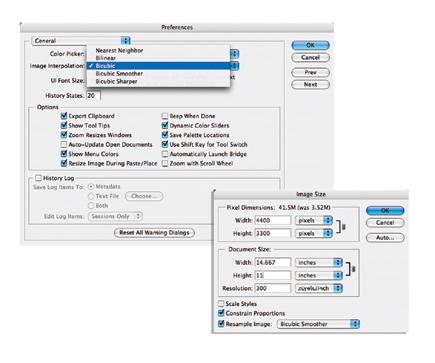Click document Width field 14.667
435x363 pixels.
[273, 263]
